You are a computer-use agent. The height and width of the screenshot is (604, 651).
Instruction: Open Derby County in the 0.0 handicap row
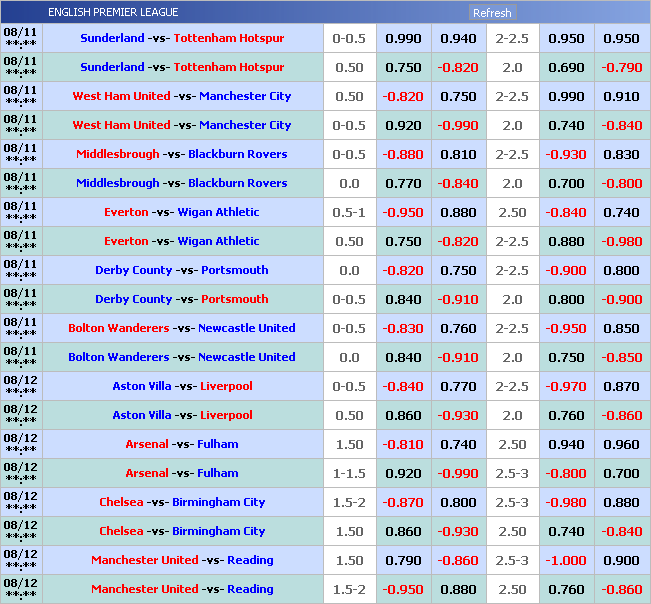point(133,271)
